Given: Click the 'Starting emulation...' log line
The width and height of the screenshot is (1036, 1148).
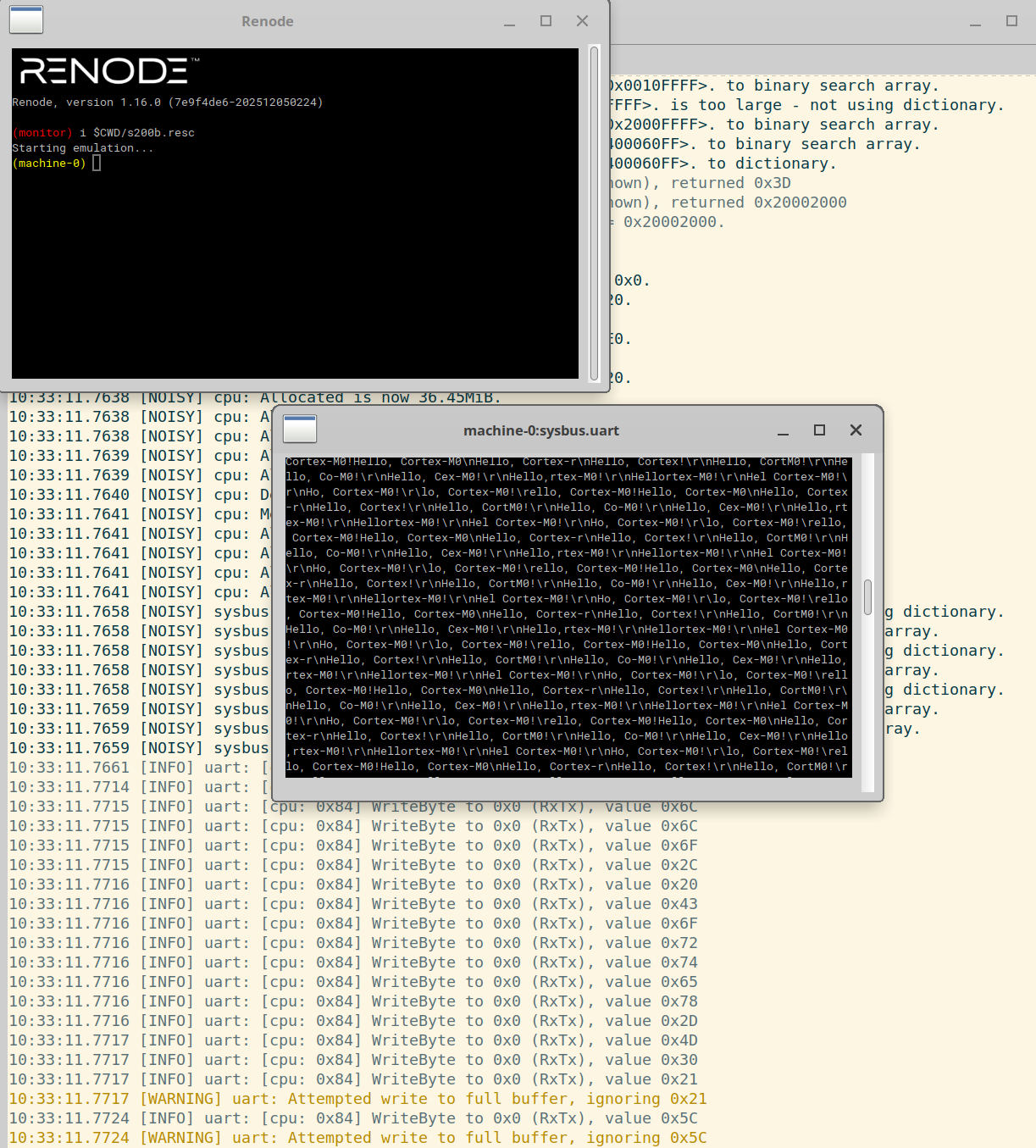Looking at the screenshot, I should tap(82, 147).
